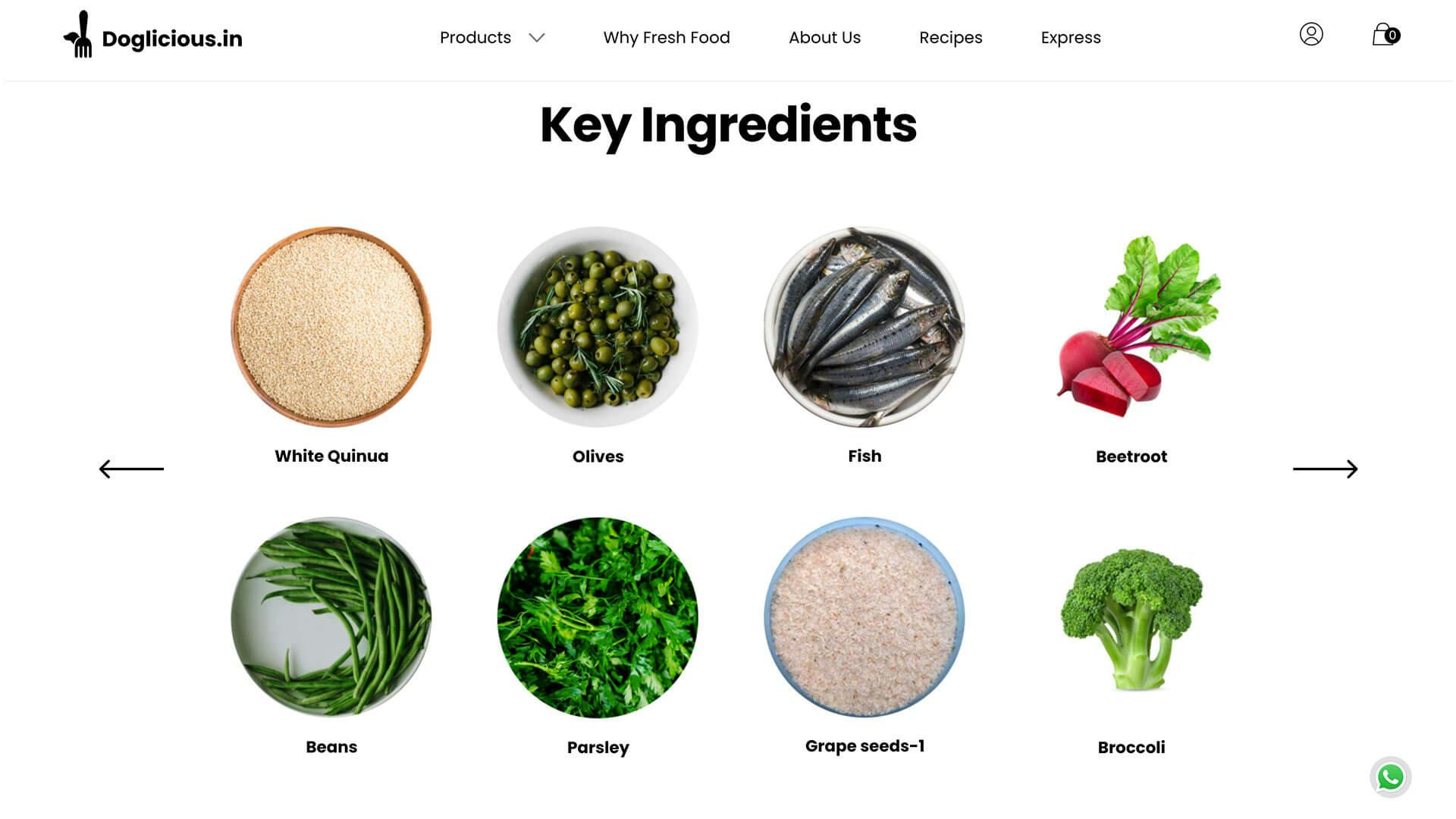Select the Olives bowl image
1456x819 pixels.
[x=598, y=327]
